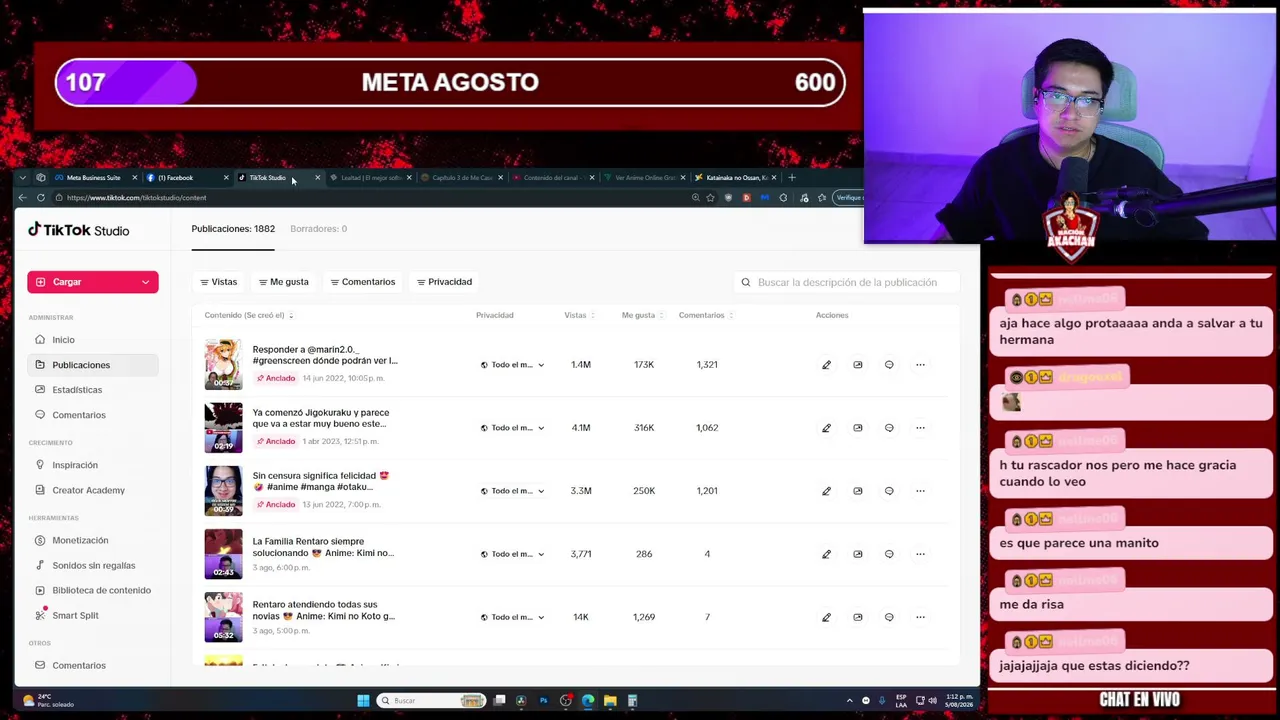The image size is (1280, 720).
Task: View comments of 'Sin censura significa felicidad' post
Action: pyautogui.click(x=889, y=491)
